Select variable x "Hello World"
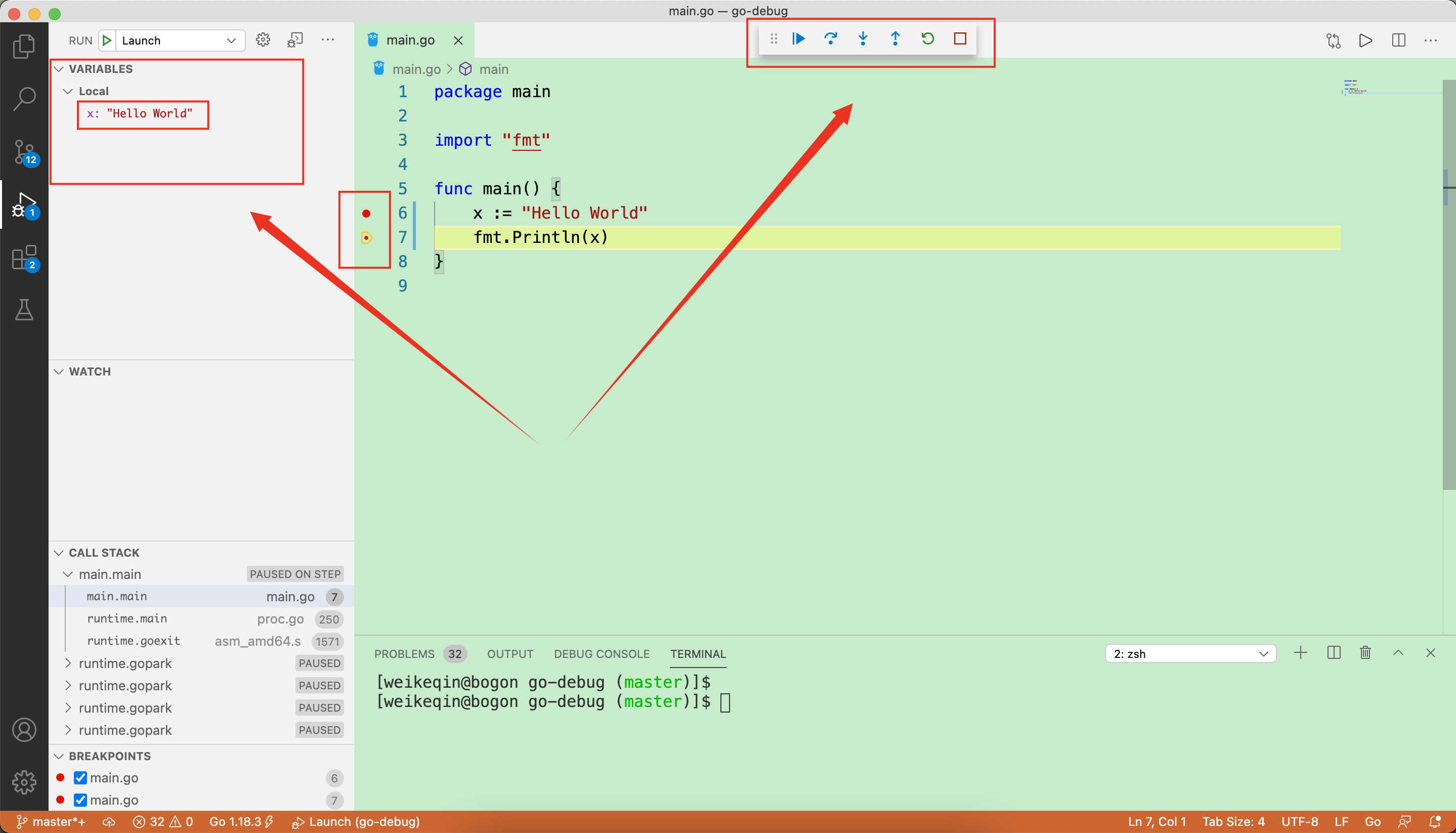 pos(140,113)
